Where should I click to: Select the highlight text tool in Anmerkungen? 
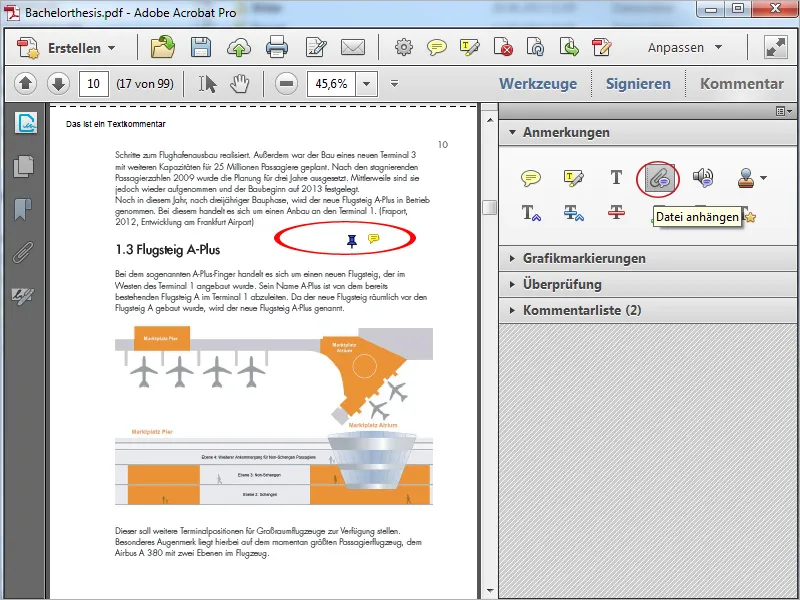[573, 178]
